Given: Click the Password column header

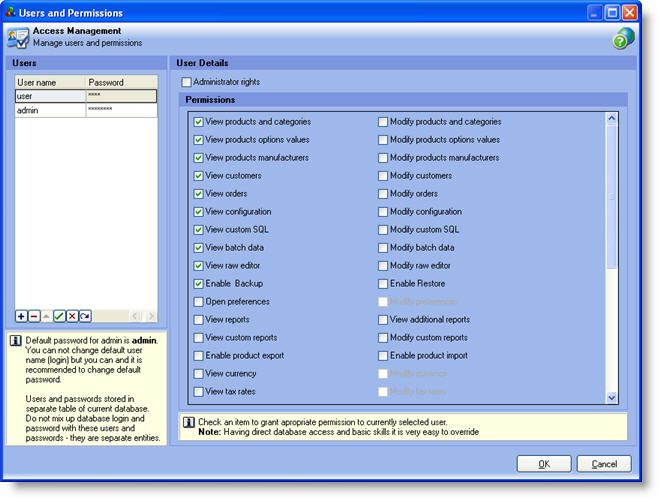Looking at the screenshot, I should pyautogui.click(x=121, y=82).
